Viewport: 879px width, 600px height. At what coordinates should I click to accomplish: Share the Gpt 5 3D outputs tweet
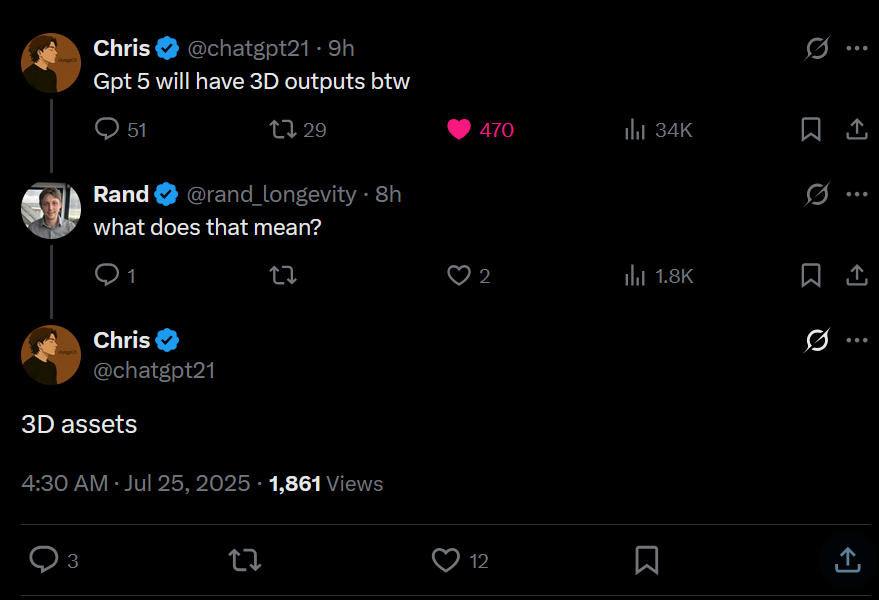[x=856, y=129]
